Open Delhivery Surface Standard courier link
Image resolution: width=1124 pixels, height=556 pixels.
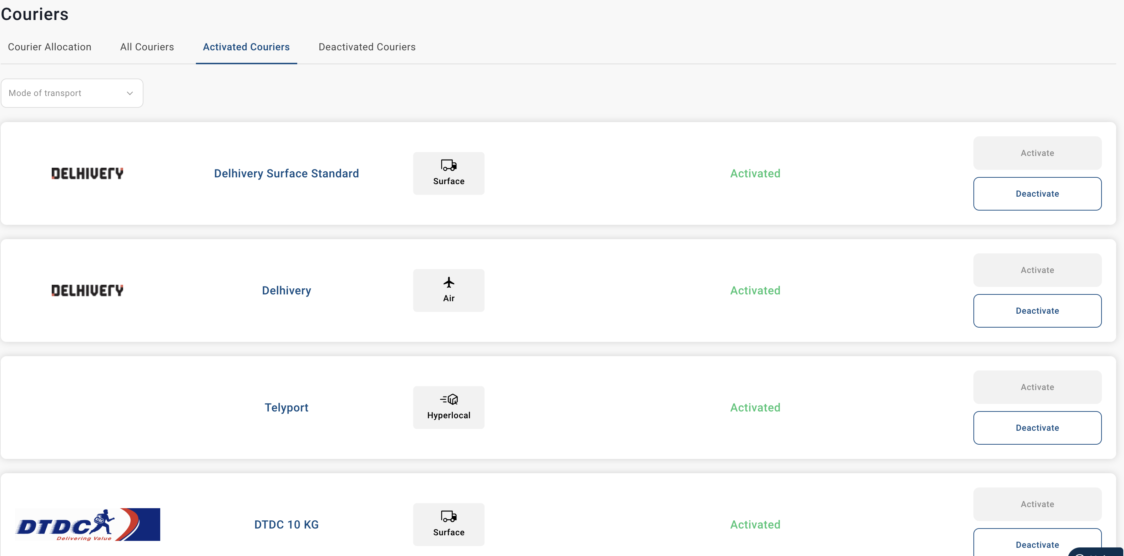tap(287, 173)
